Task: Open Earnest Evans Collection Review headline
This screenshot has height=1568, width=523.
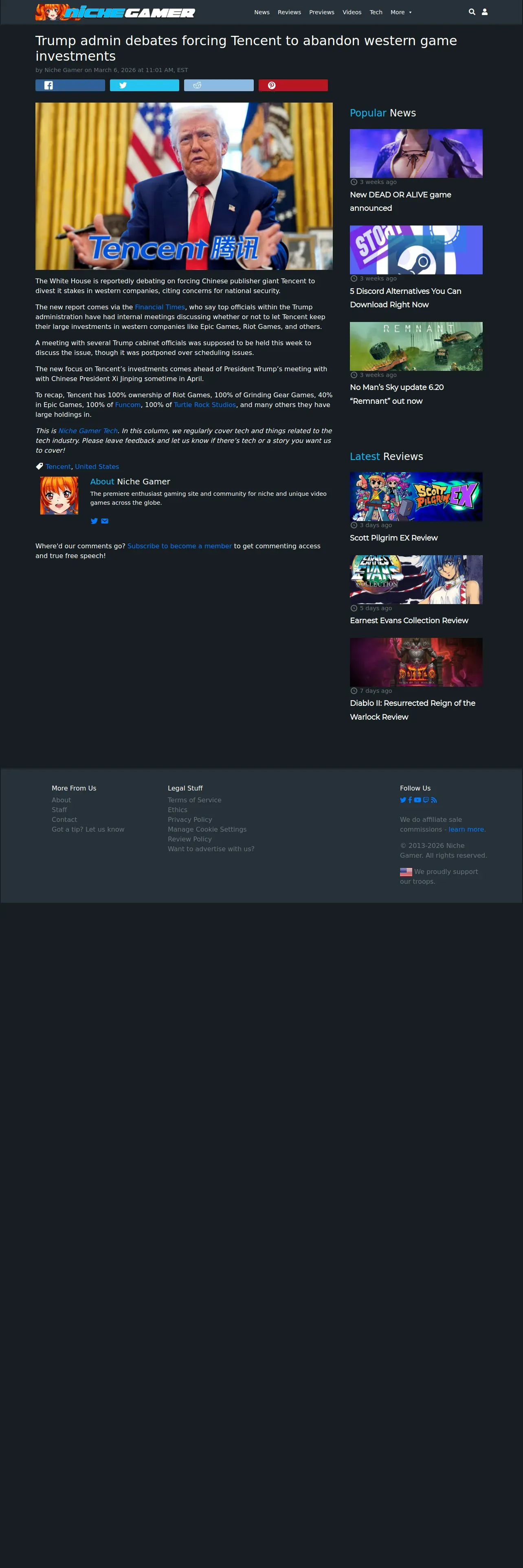Action: coord(409,620)
